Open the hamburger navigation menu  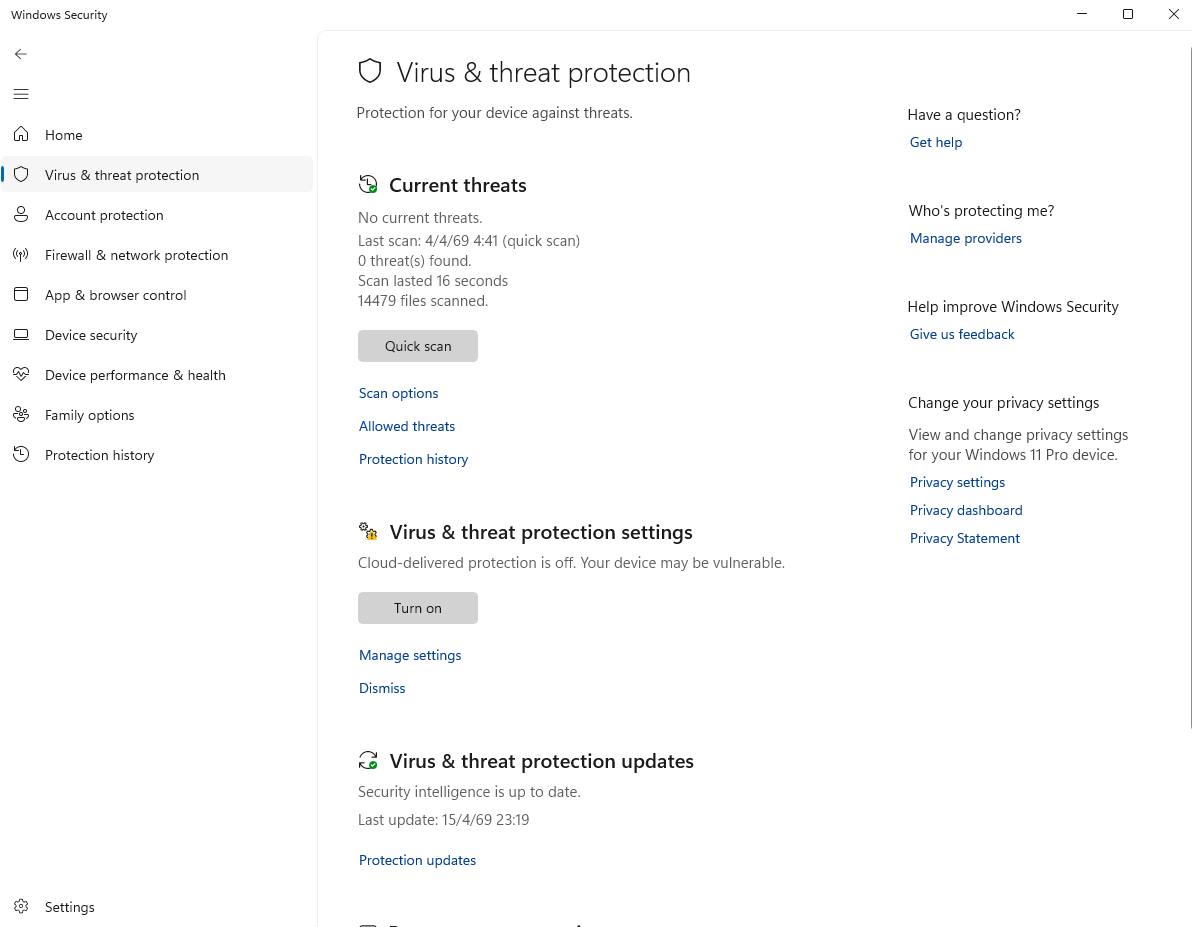tap(21, 94)
